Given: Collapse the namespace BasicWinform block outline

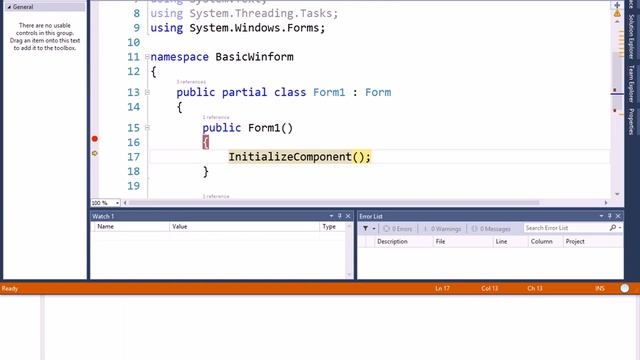Looking at the screenshot, I should pyautogui.click(x=147, y=57).
